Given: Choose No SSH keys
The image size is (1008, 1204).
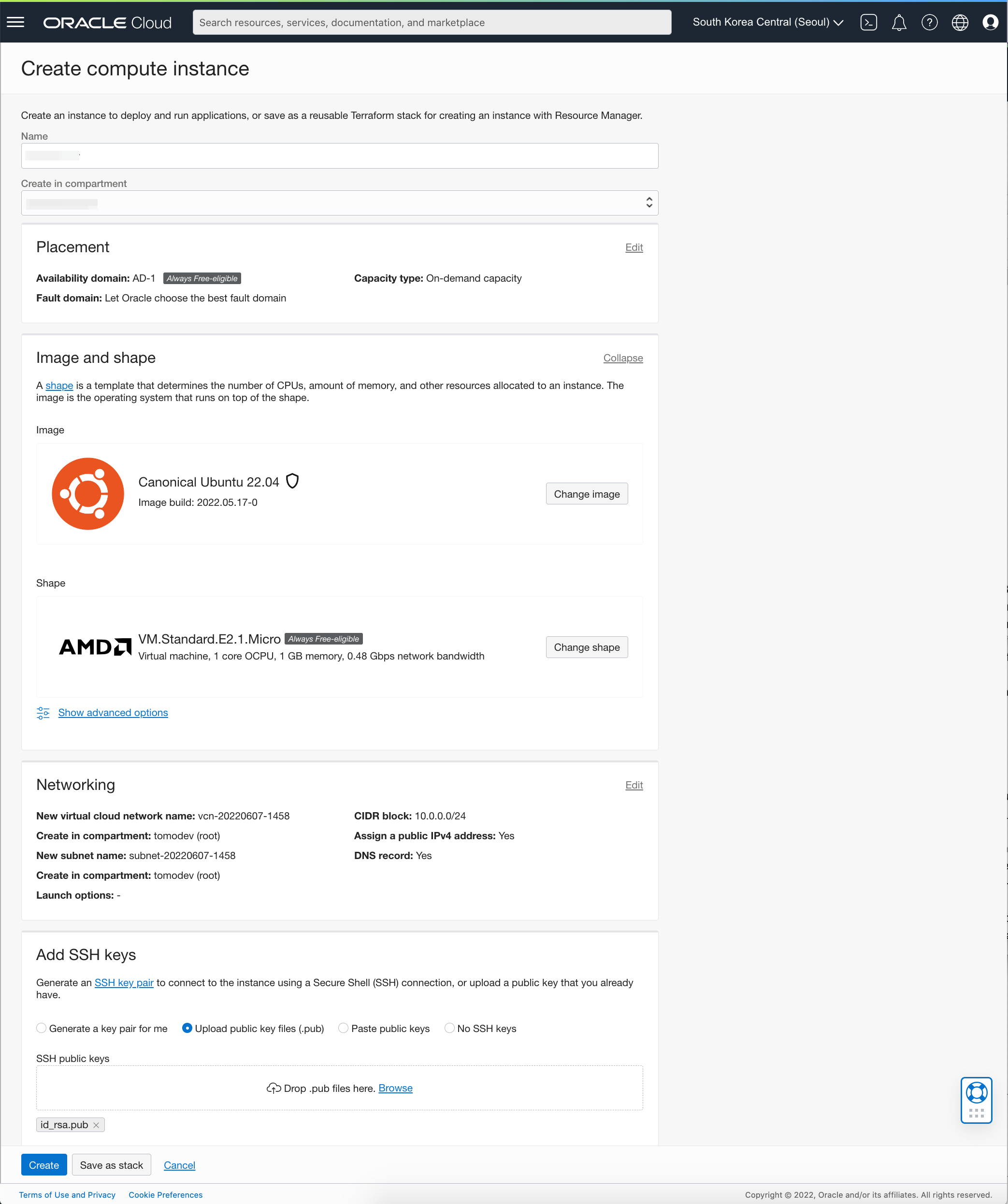Looking at the screenshot, I should pyautogui.click(x=449, y=1029).
